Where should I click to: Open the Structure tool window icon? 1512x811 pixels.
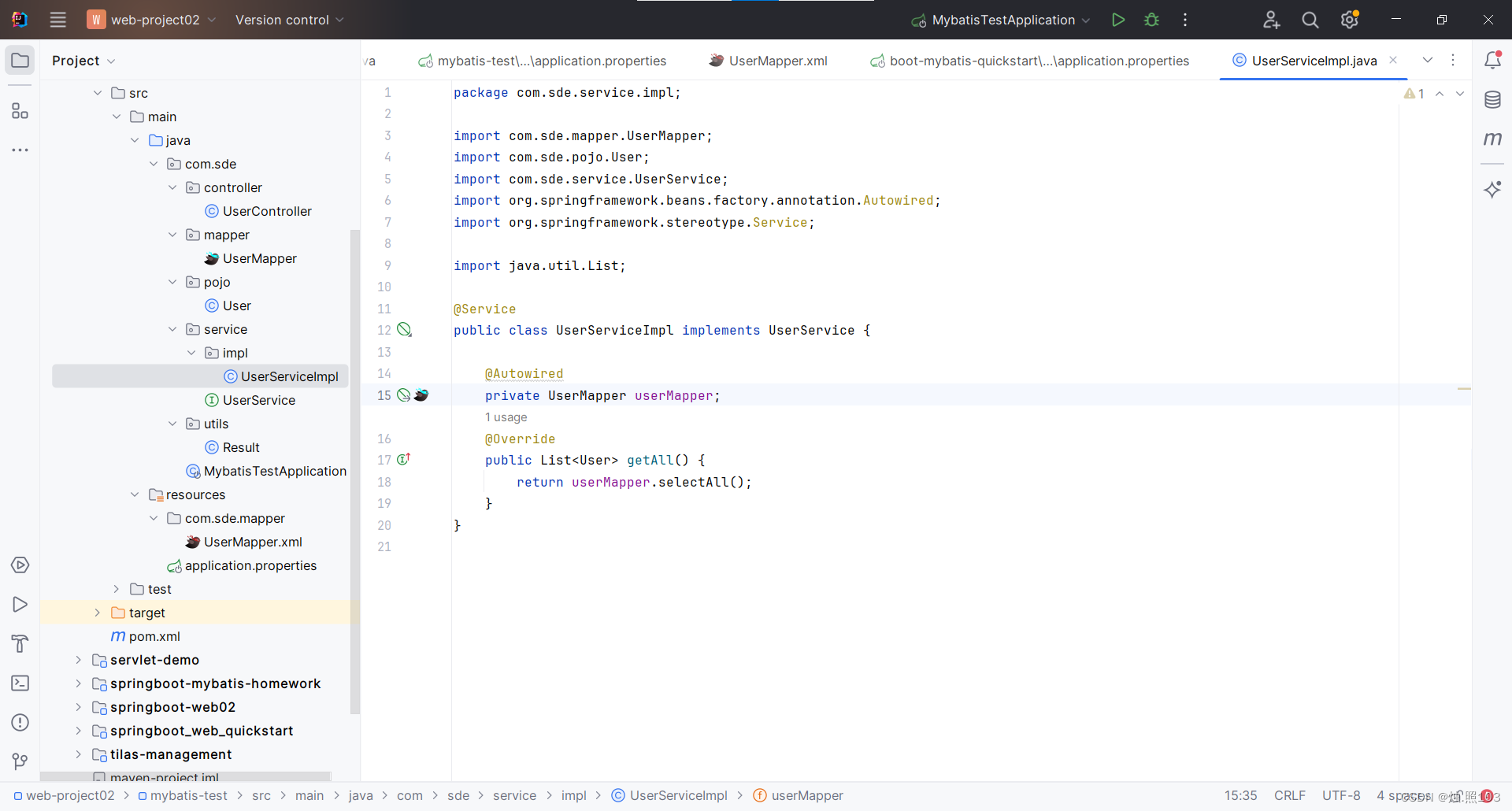[x=20, y=111]
